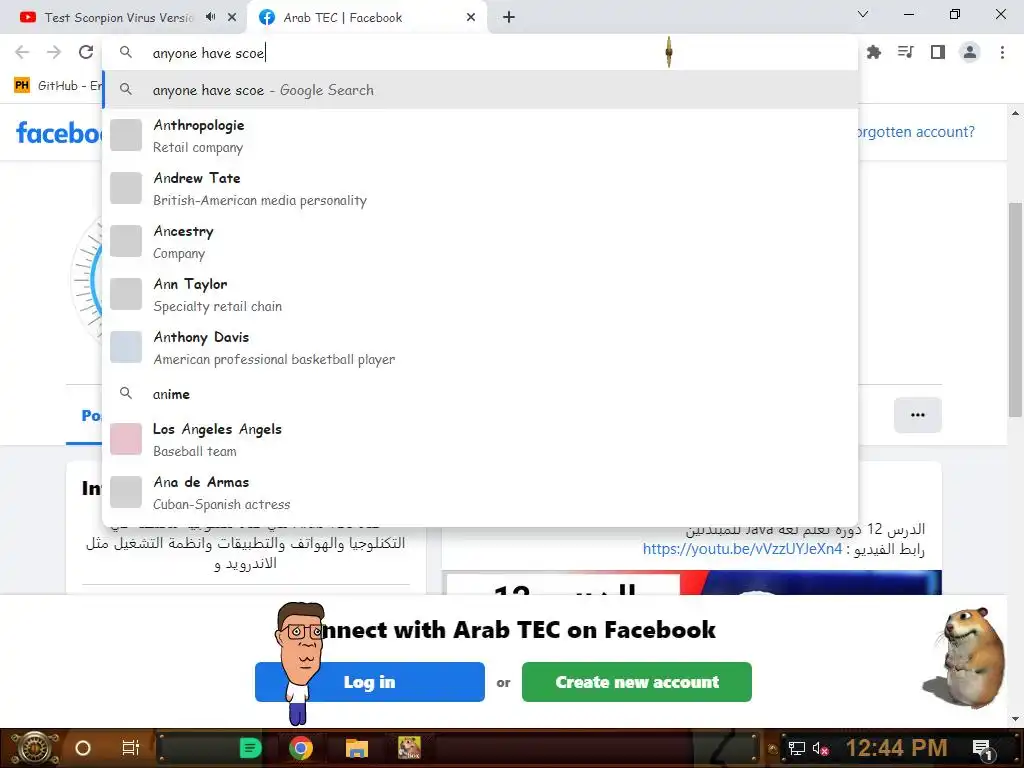Open the hamster box app on taskbar

(x=409, y=747)
